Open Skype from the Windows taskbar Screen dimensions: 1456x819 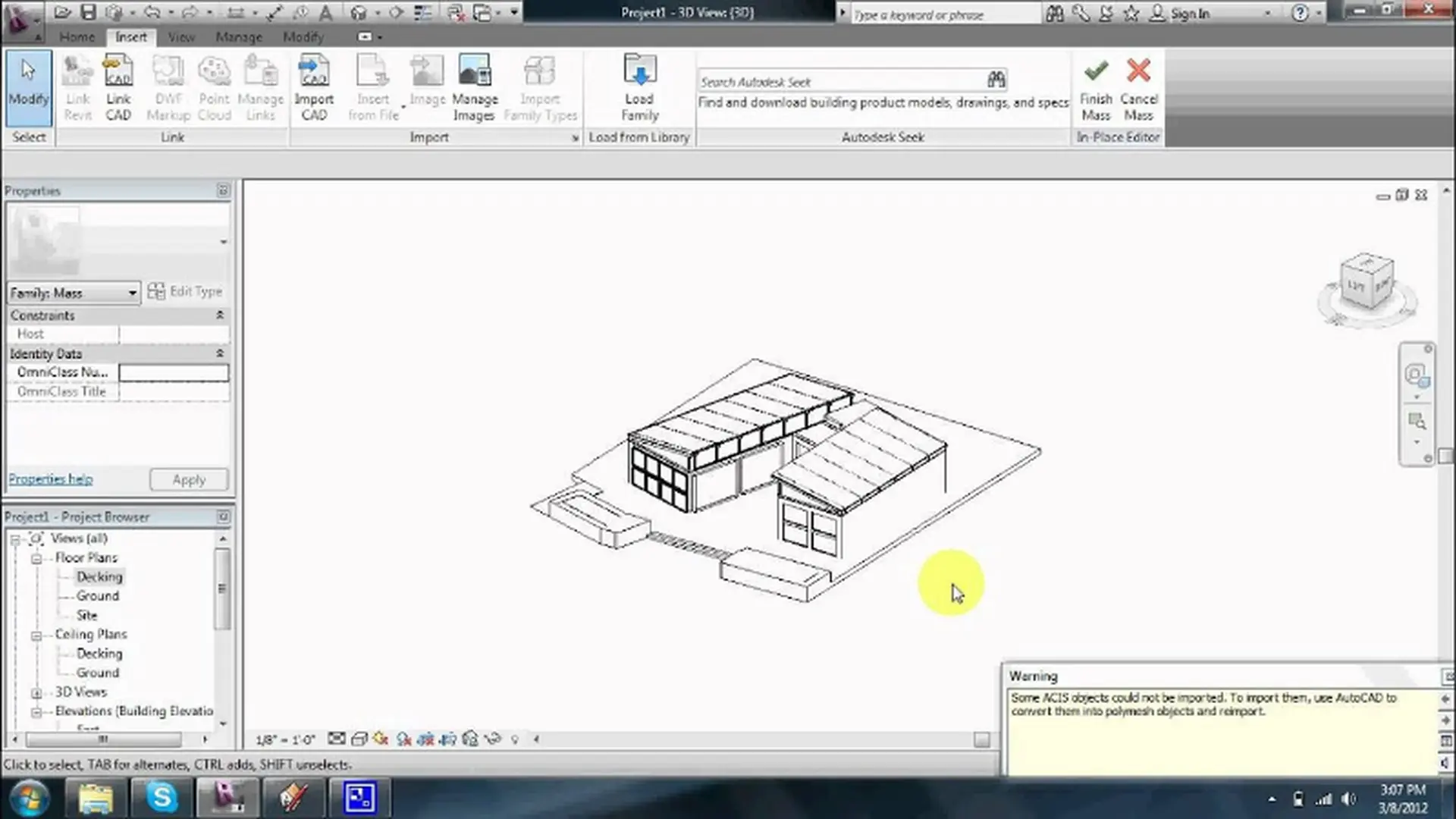click(x=161, y=798)
